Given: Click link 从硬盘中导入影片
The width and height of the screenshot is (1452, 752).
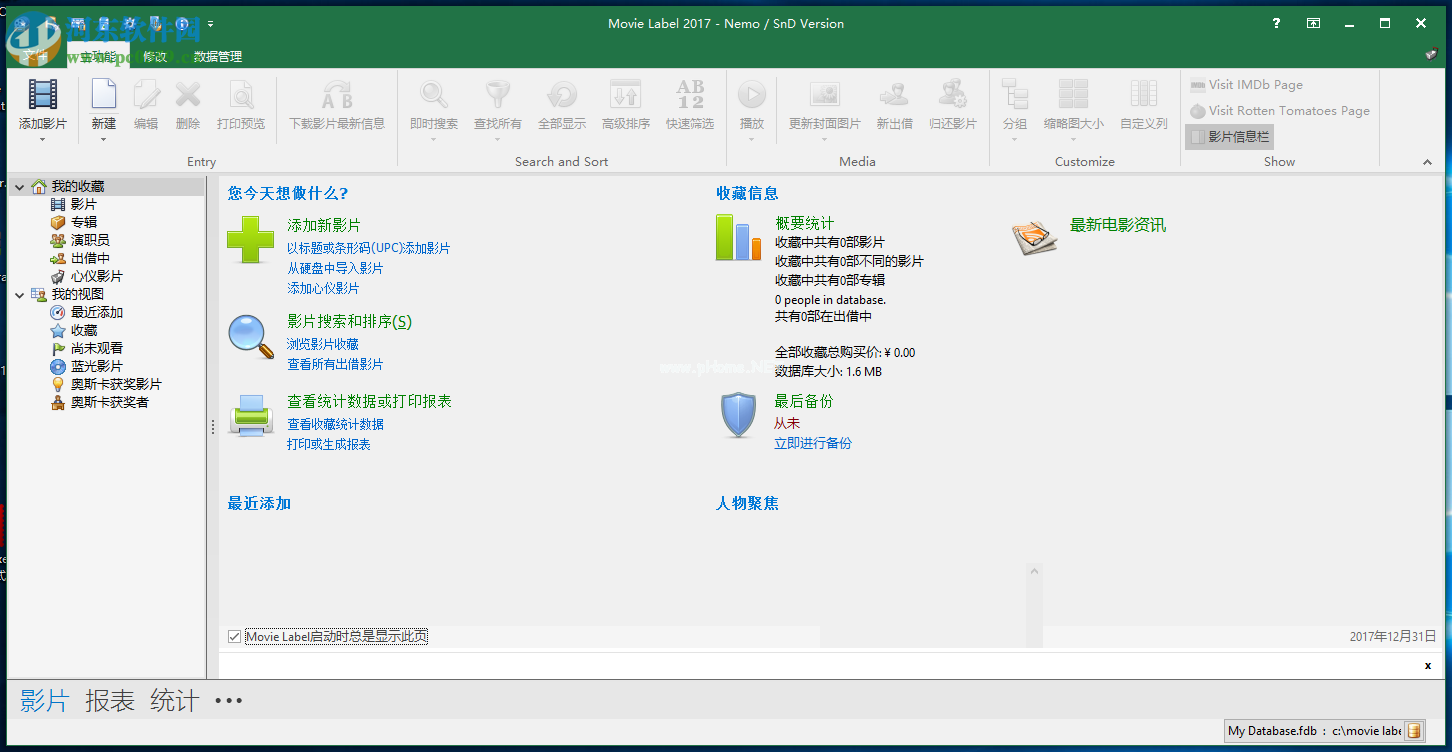Looking at the screenshot, I should [x=335, y=268].
